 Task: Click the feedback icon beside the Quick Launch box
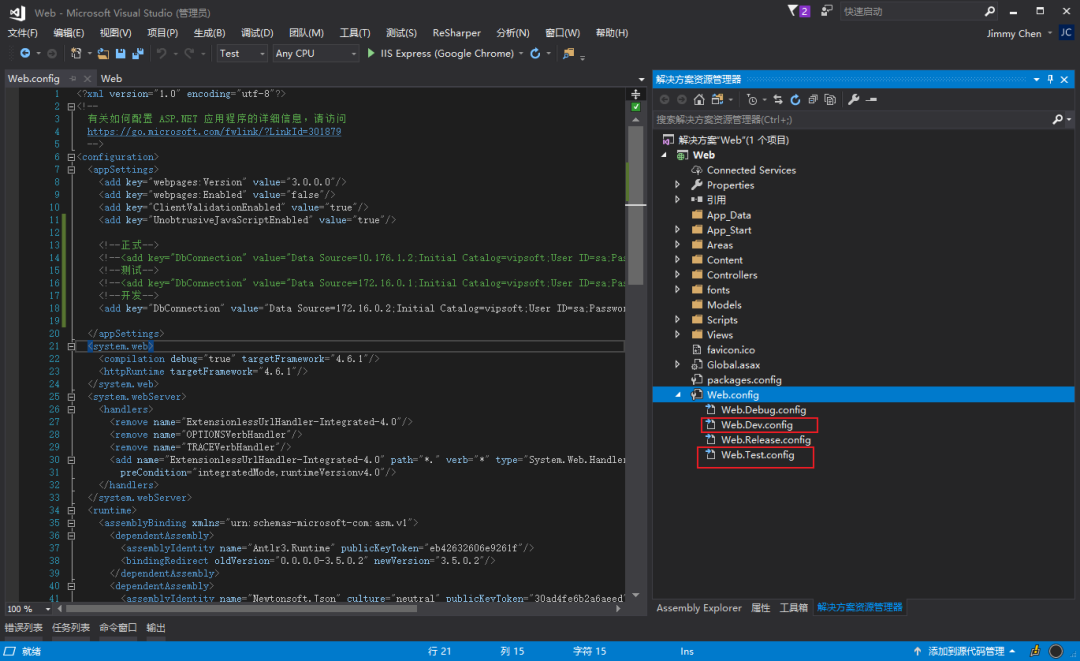(x=827, y=10)
